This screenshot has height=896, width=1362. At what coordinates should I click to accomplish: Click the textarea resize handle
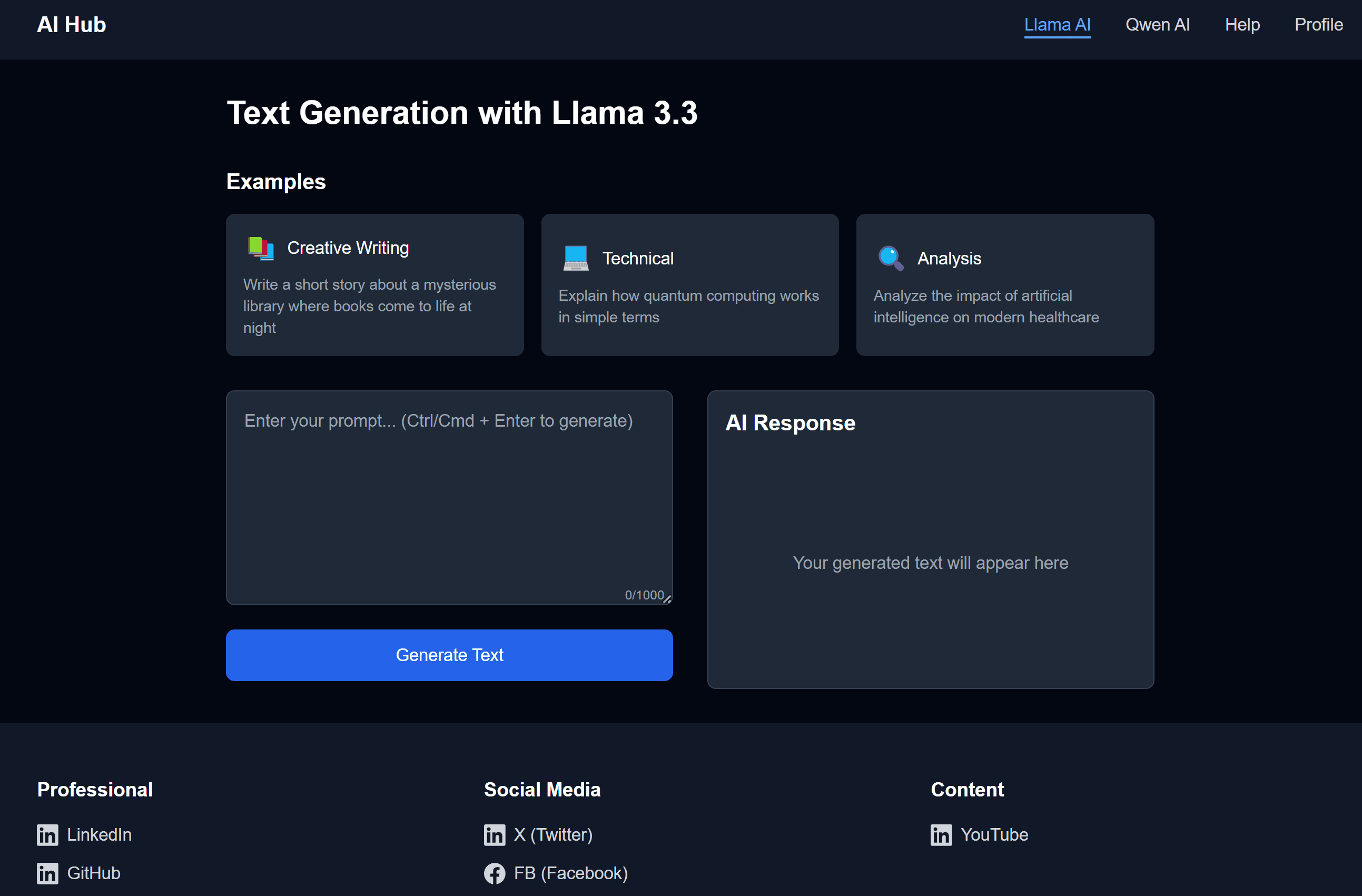(x=667, y=599)
